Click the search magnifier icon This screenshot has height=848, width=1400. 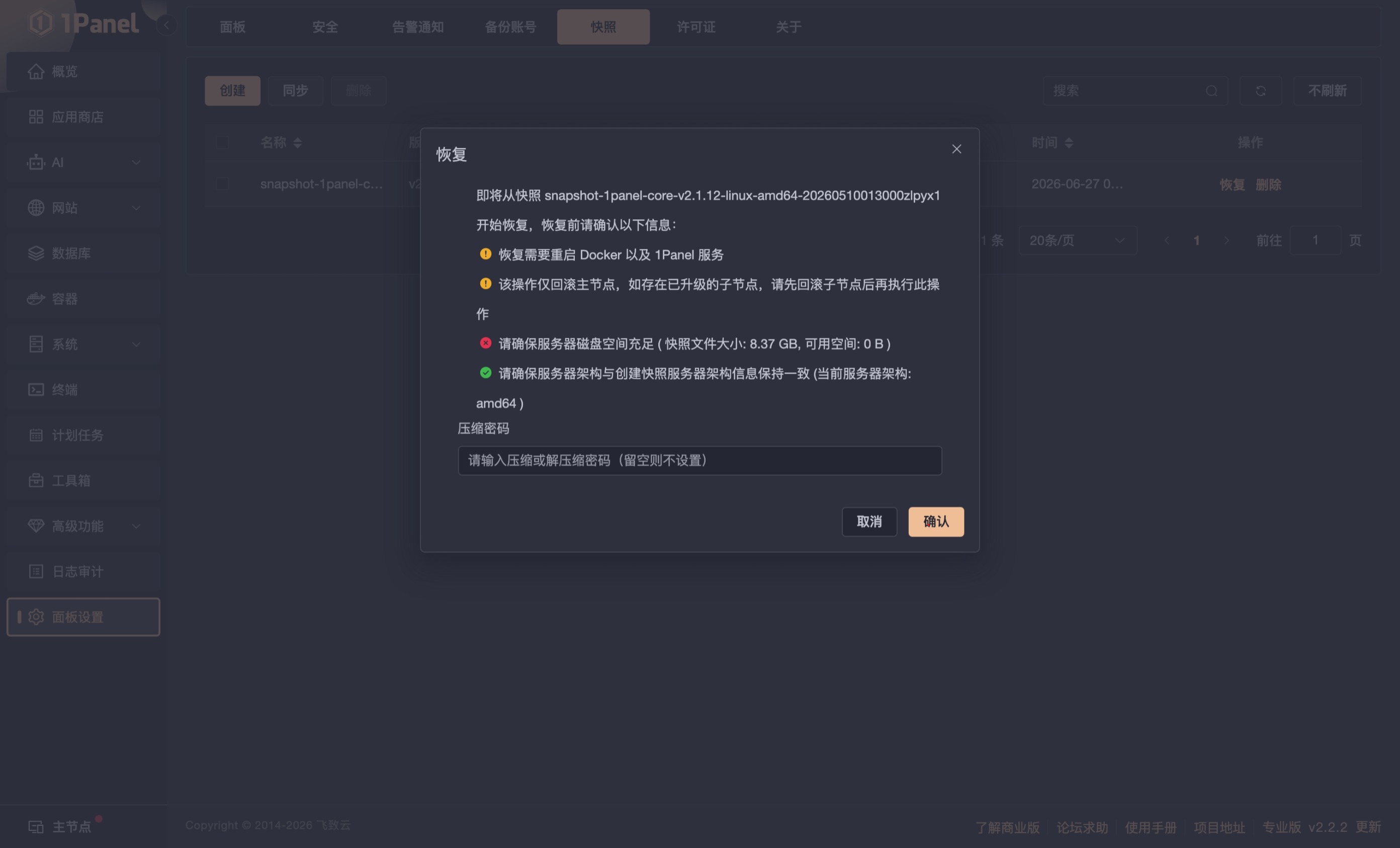(x=1211, y=91)
